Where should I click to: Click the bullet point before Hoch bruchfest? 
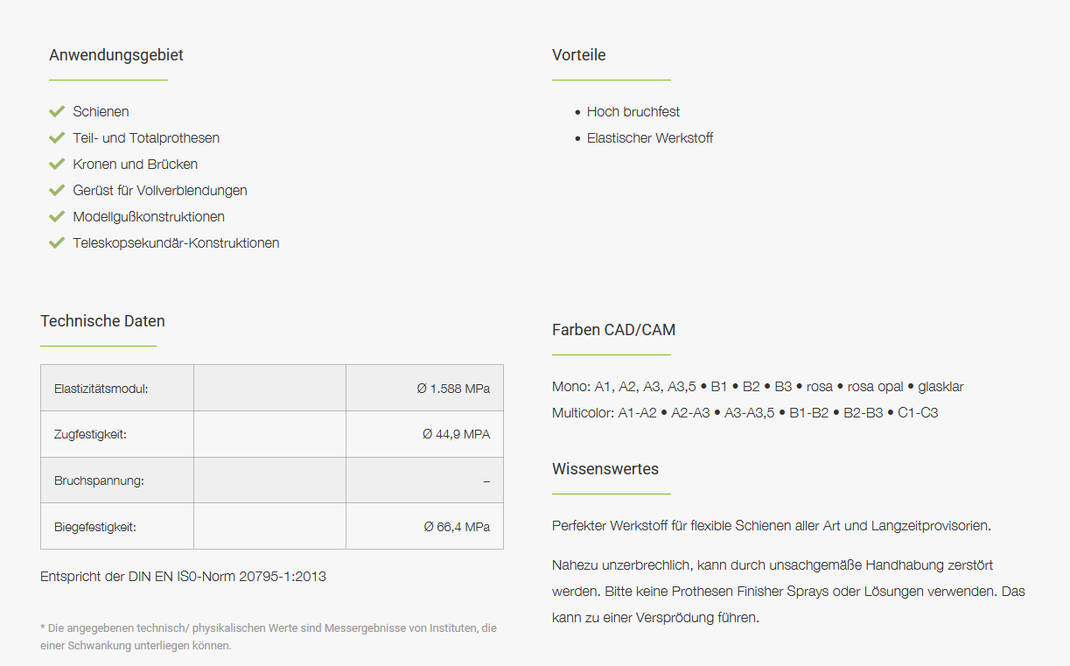(577, 112)
